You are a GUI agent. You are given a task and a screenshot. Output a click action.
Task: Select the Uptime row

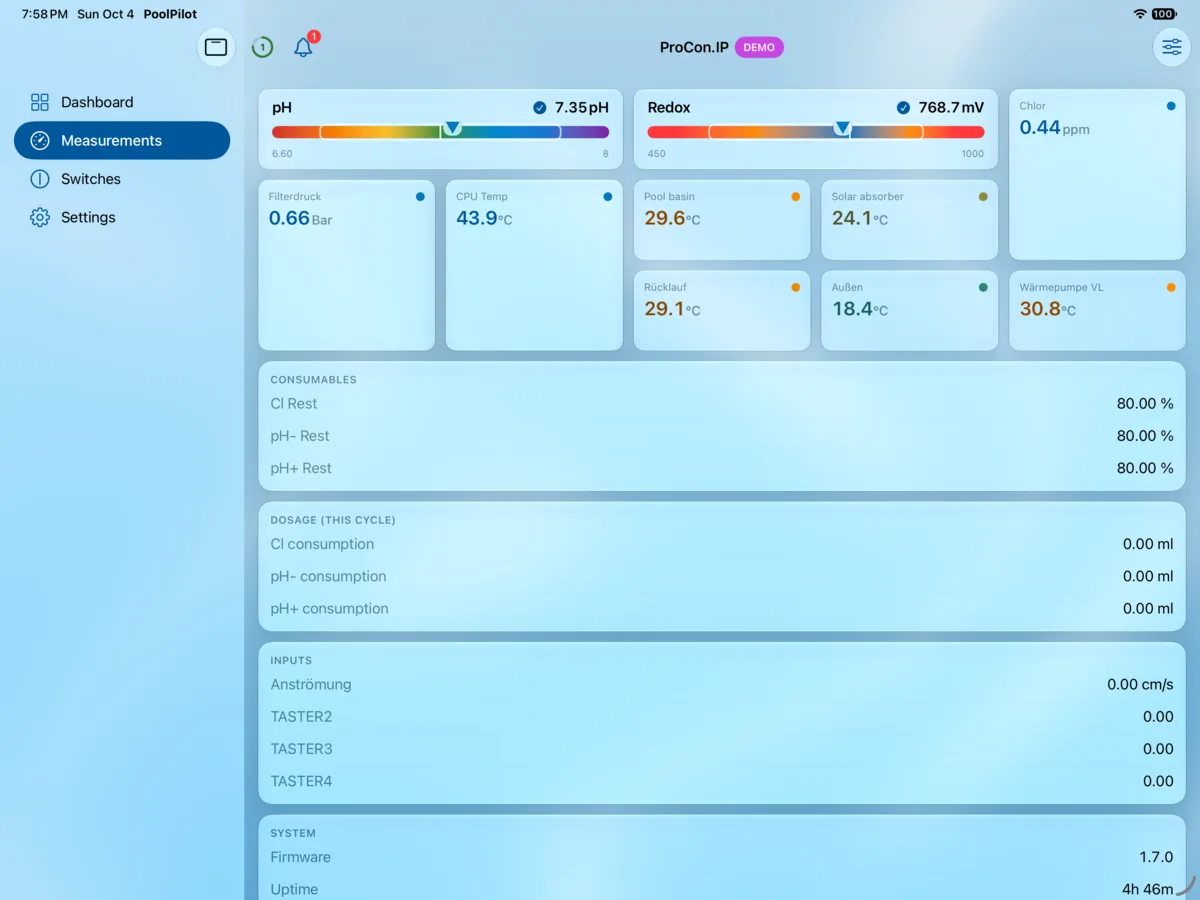(x=722, y=889)
